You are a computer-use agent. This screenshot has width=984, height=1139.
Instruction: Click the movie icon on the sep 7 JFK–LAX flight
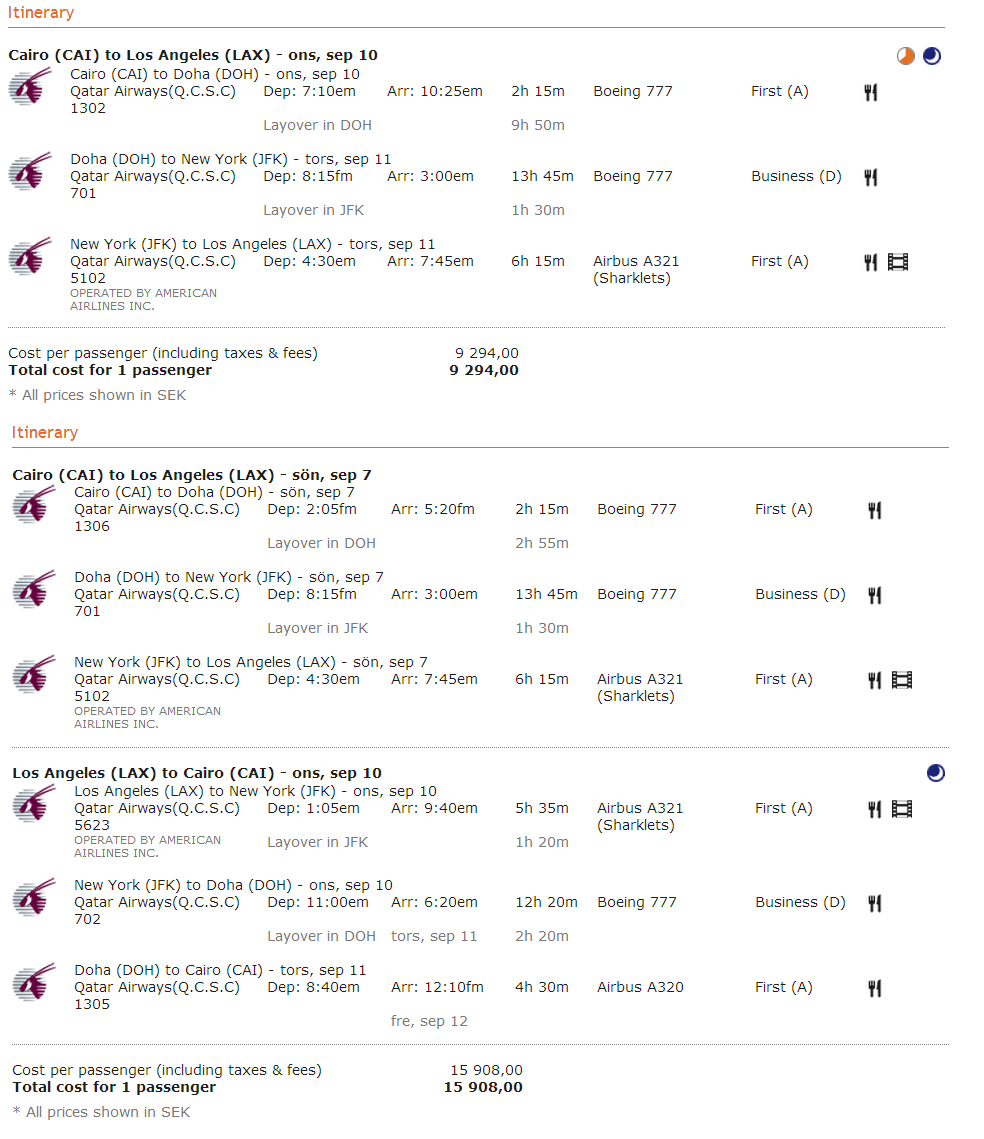tap(902, 681)
